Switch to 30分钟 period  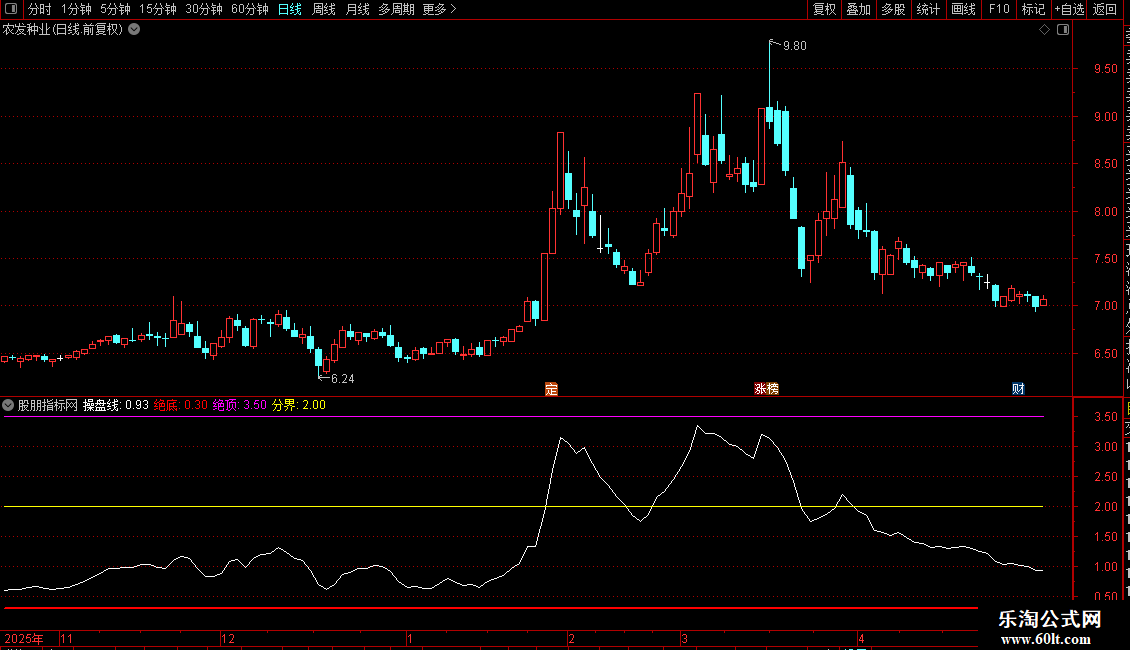coord(203,9)
